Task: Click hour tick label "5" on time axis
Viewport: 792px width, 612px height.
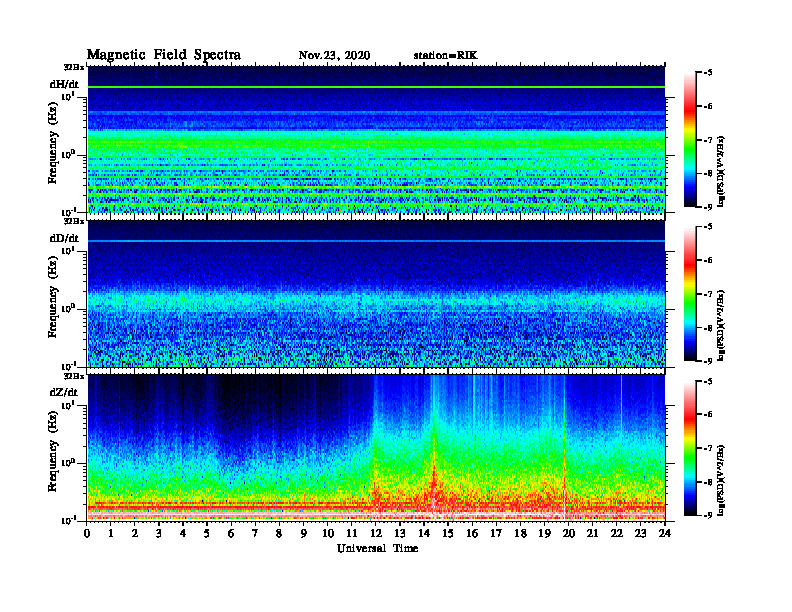Action: tap(207, 533)
